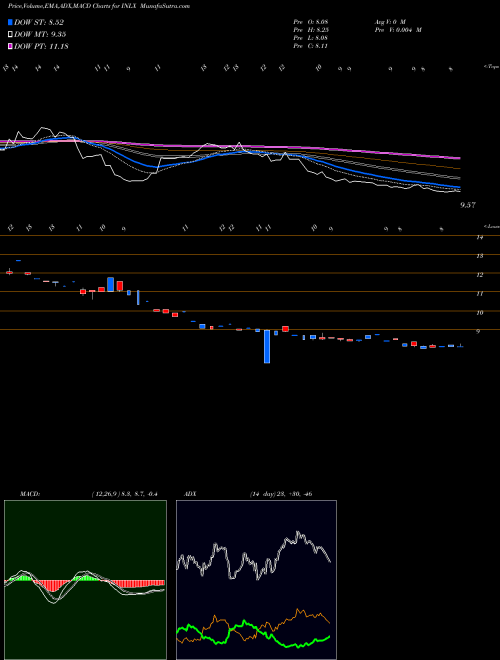The image size is (500, 660).
Task: Click the 14 price axis label
Action: 479,237
